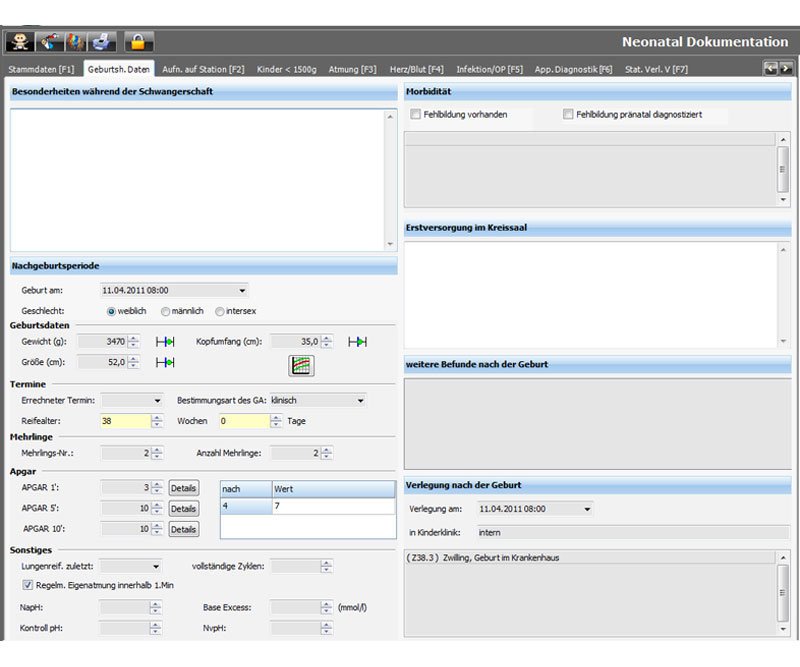Open the Kinder < 1500g tab
800x667 pixels.
(x=287, y=69)
